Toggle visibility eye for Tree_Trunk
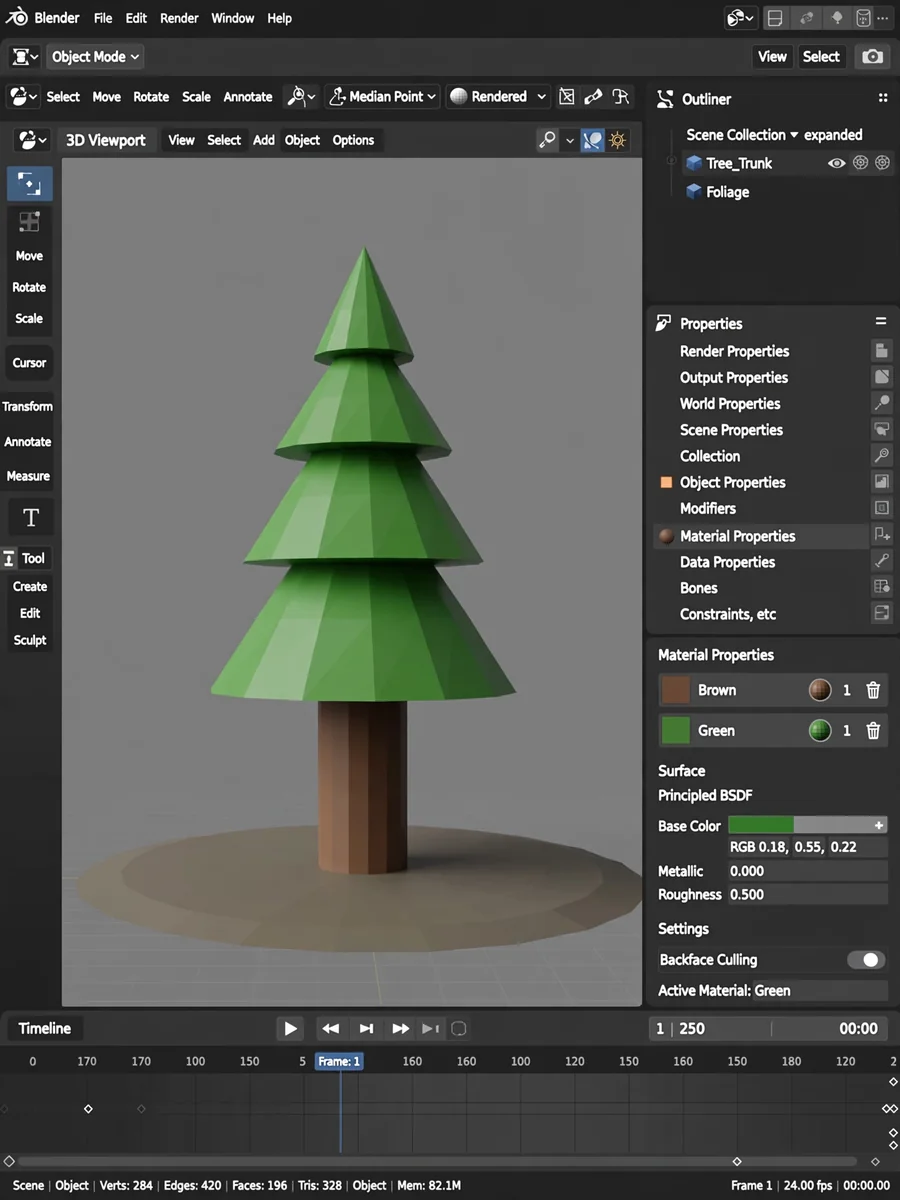The image size is (900, 1200). pyautogui.click(x=836, y=163)
